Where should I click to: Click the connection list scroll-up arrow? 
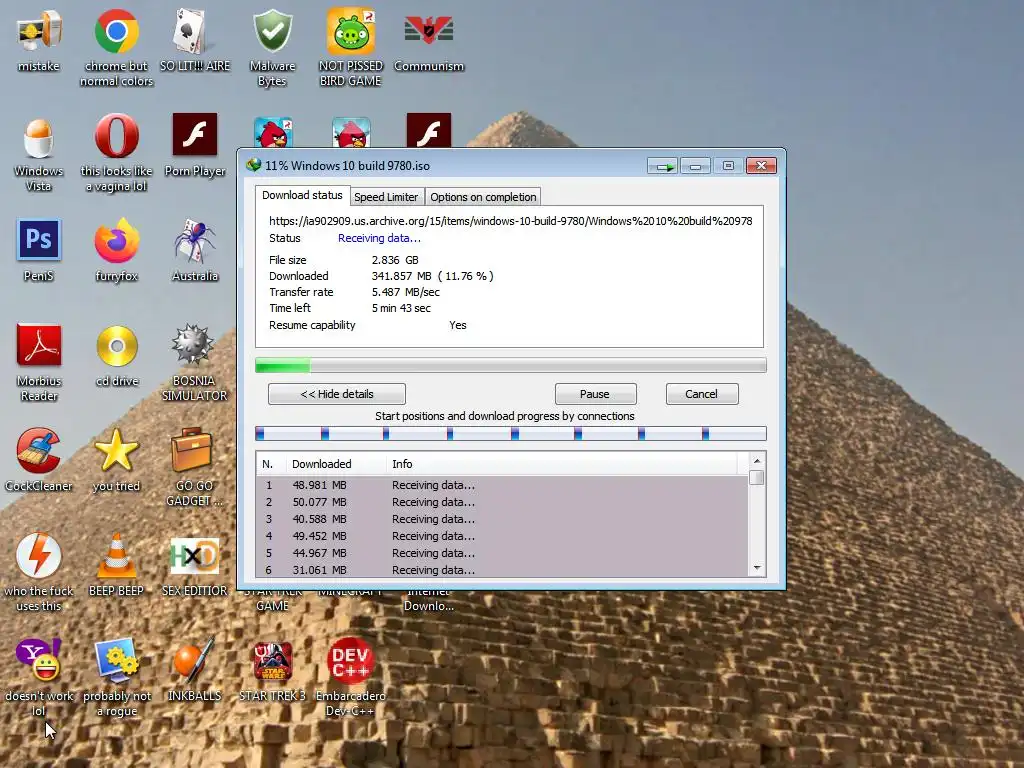(x=757, y=461)
